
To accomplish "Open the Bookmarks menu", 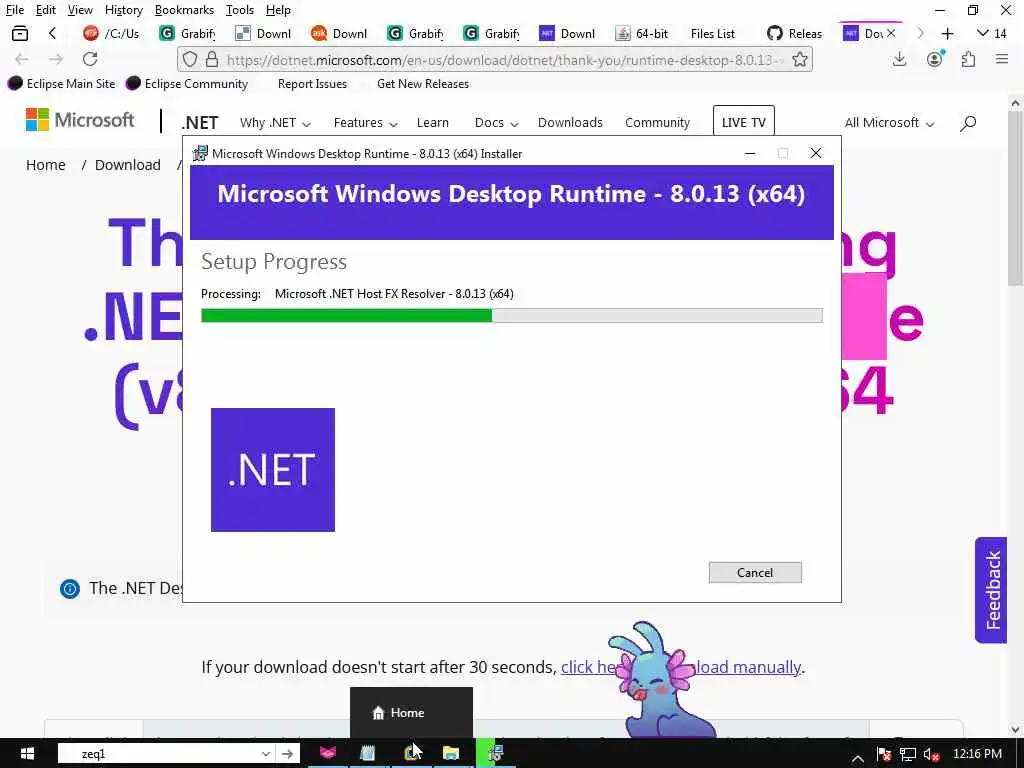I will [184, 10].
